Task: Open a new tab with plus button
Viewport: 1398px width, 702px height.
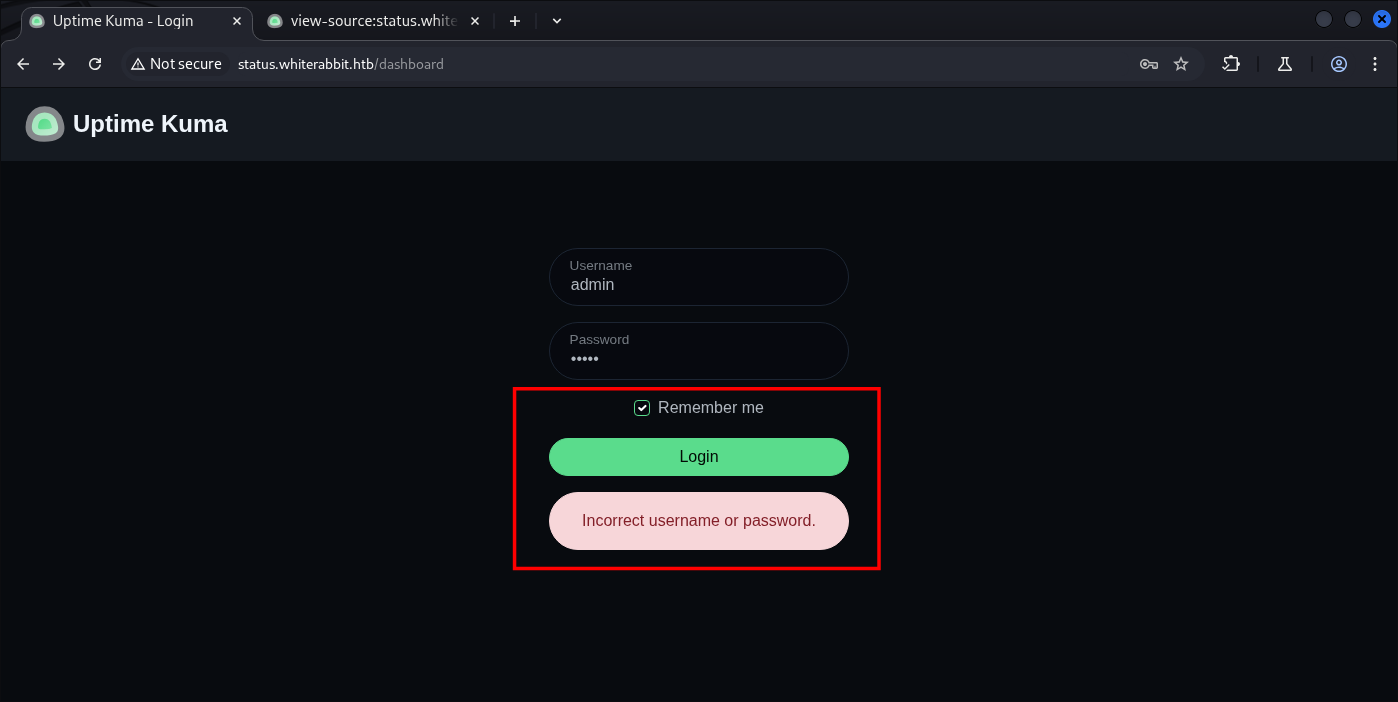Action: point(515,21)
